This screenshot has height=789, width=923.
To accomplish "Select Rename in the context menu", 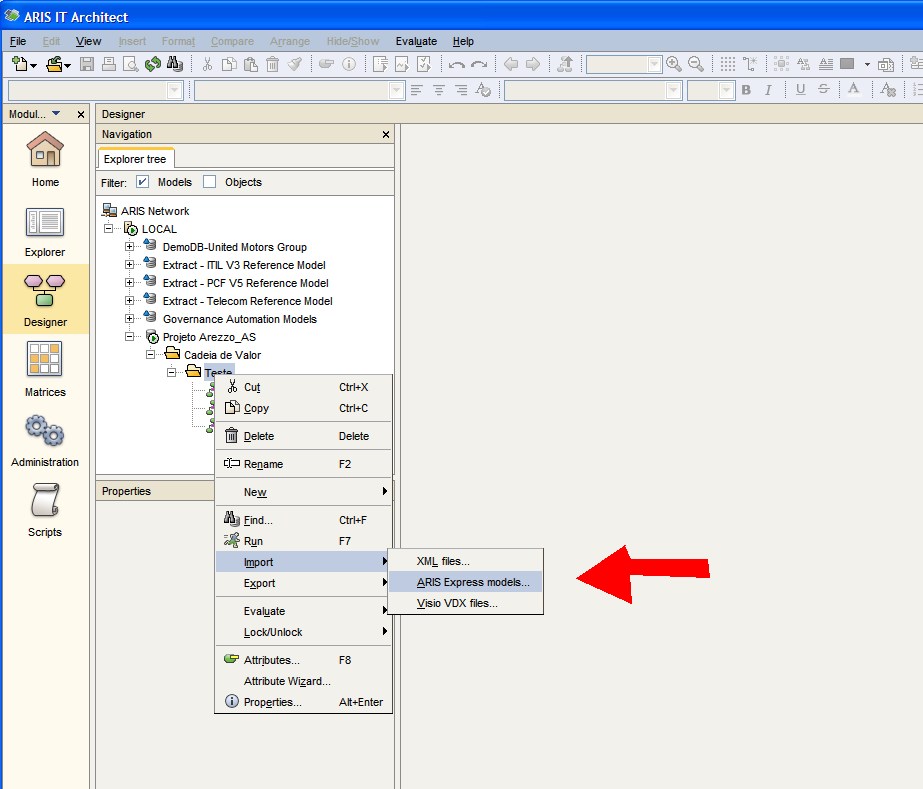I will pos(303,464).
